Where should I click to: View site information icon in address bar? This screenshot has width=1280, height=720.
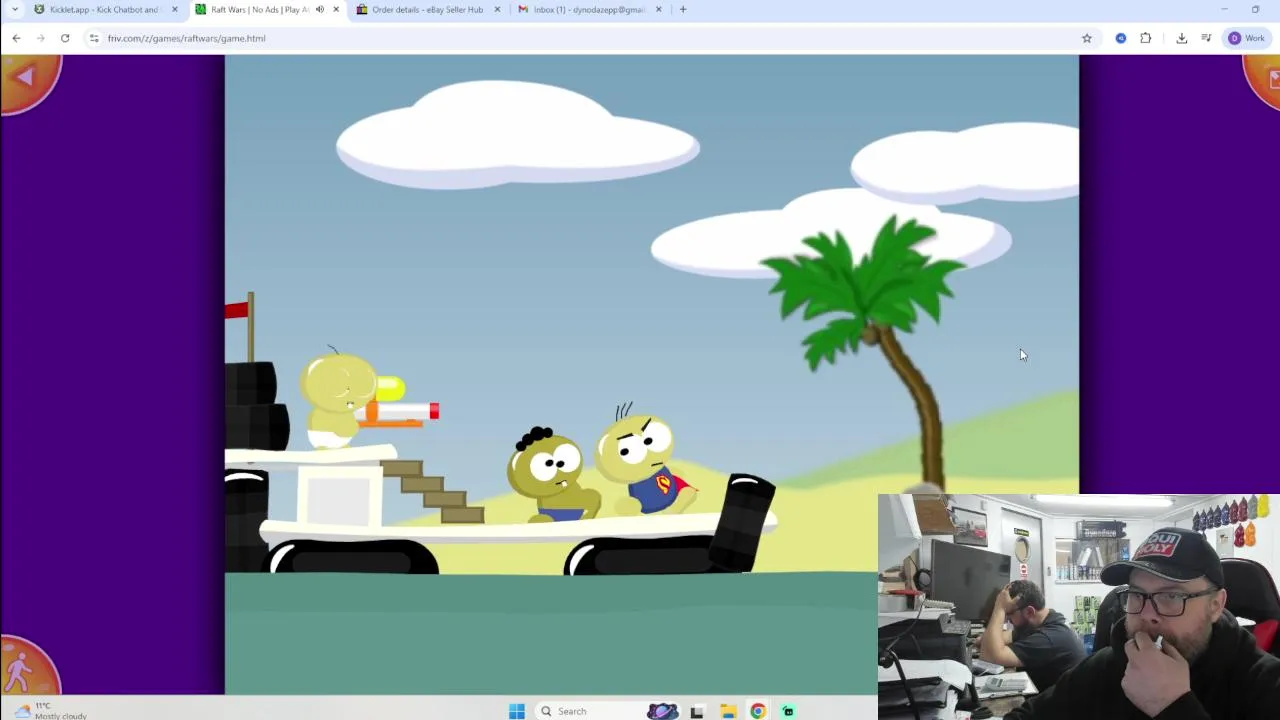pyautogui.click(x=93, y=38)
